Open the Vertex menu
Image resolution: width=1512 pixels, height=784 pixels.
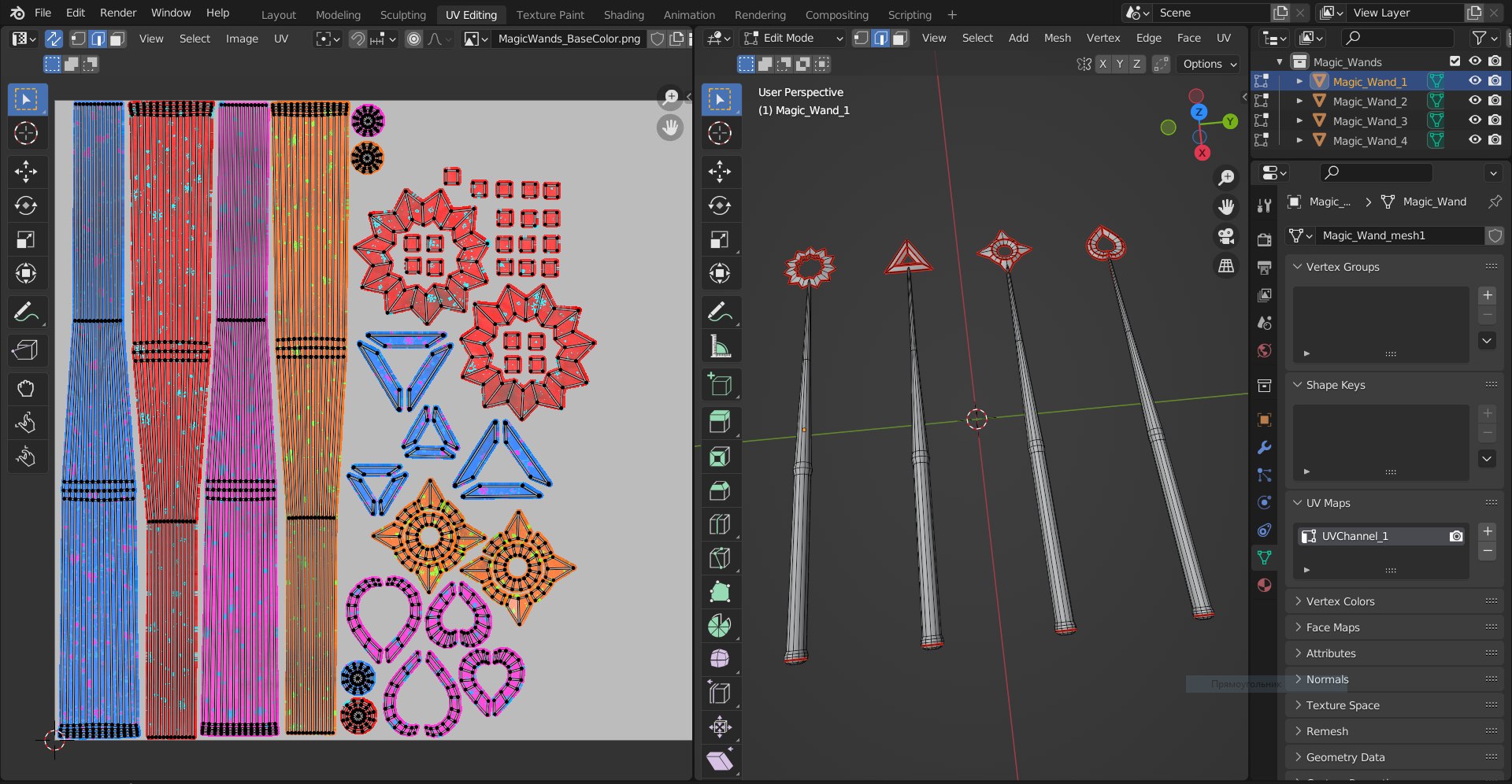(x=1103, y=38)
